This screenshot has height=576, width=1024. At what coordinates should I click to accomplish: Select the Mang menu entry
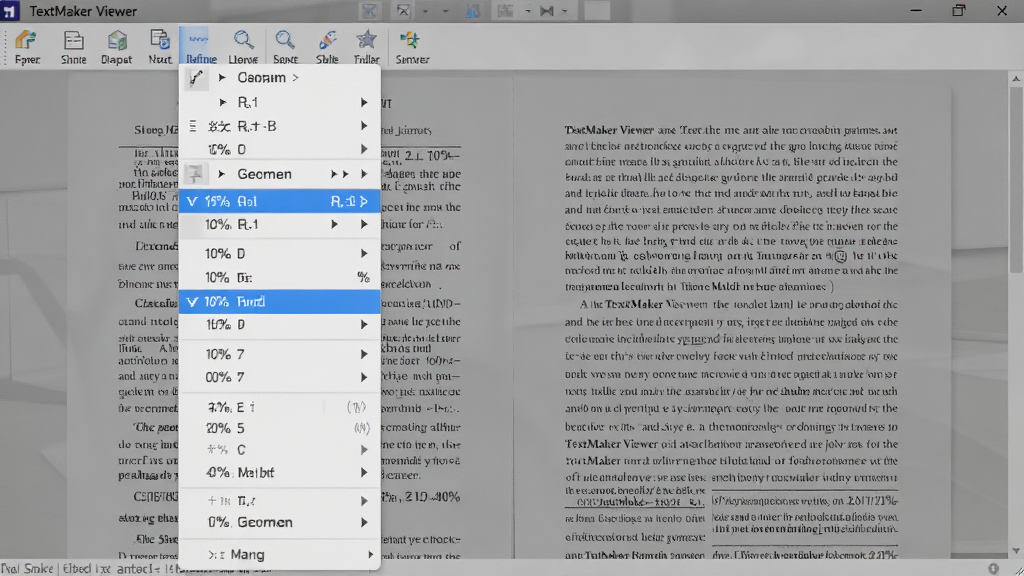[280, 554]
